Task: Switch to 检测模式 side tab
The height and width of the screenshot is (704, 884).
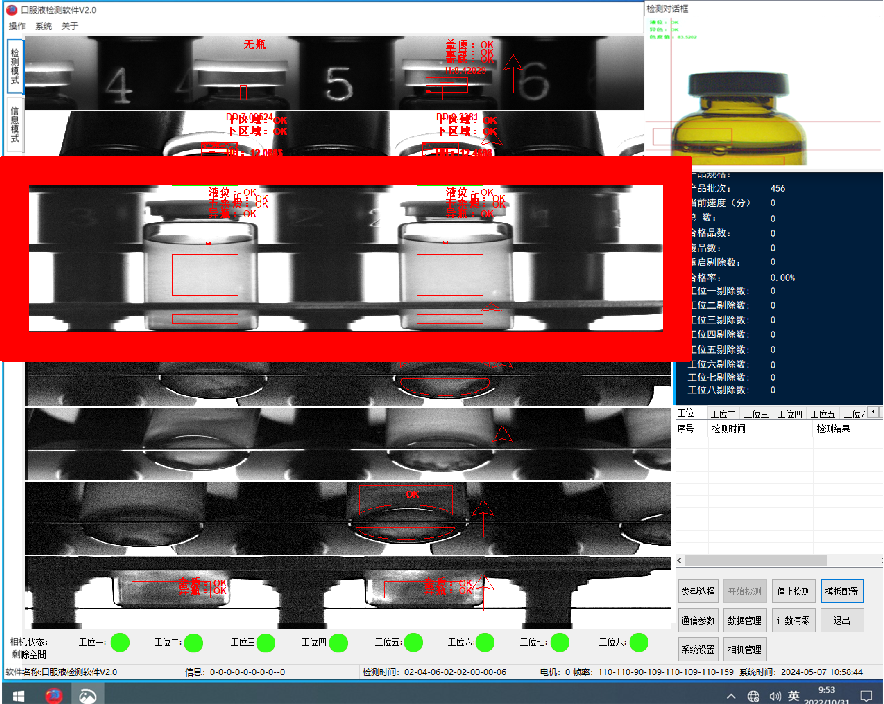Action: point(14,64)
